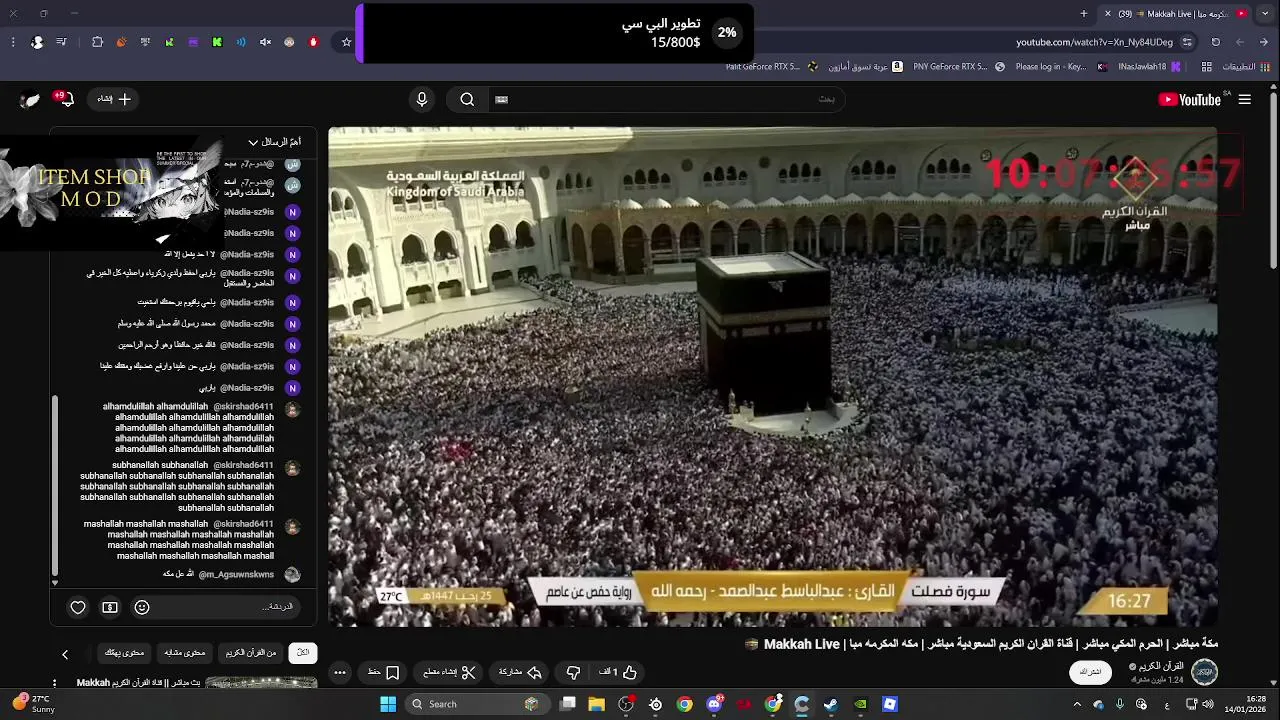The height and width of the screenshot is (720, 1280).
Task: Select the 'From the Quran channel' chip
Action: pyautogui.click(x=251, y=652)
